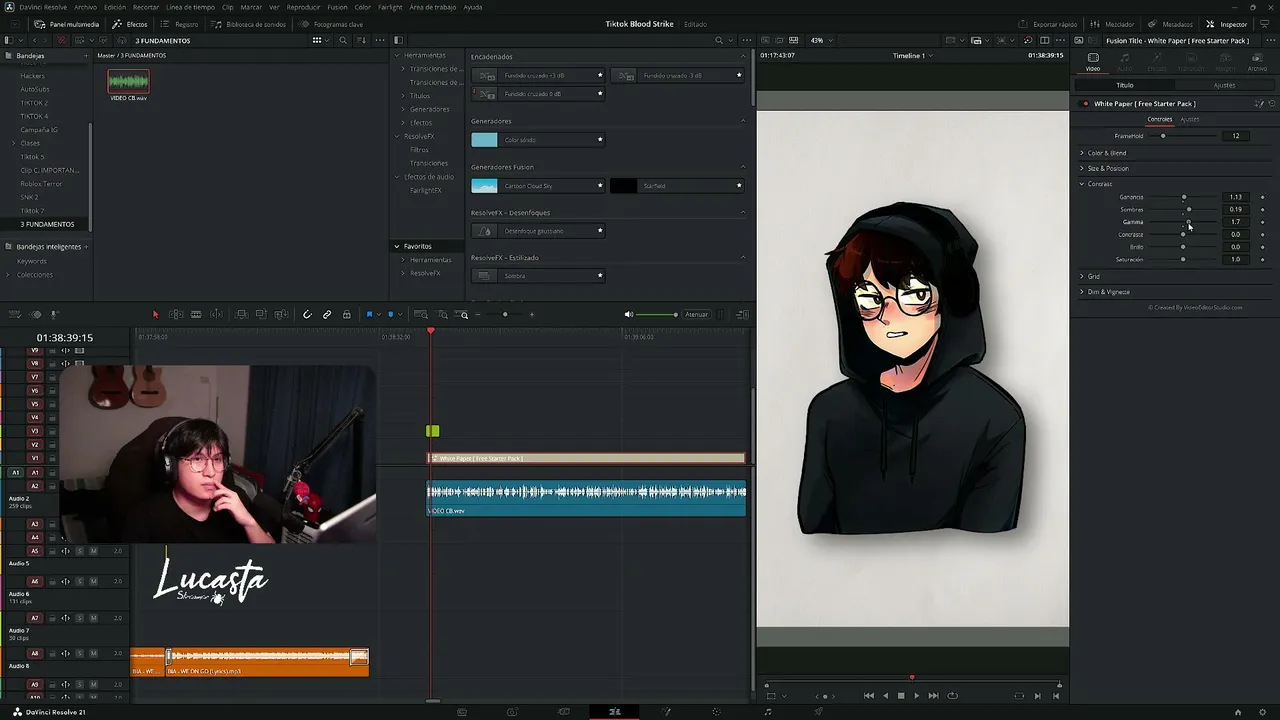The image size is (1280, 720).
Task: Open the marker color dropdown arrow
Action: point(399,315)
